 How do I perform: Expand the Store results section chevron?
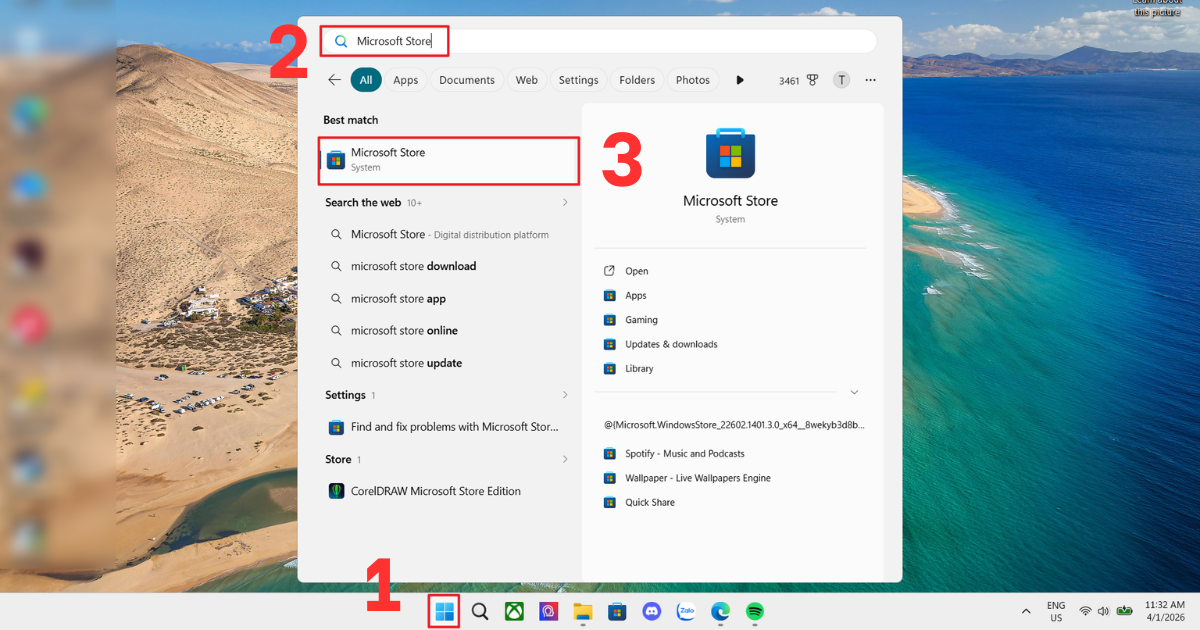click(565, 459)
